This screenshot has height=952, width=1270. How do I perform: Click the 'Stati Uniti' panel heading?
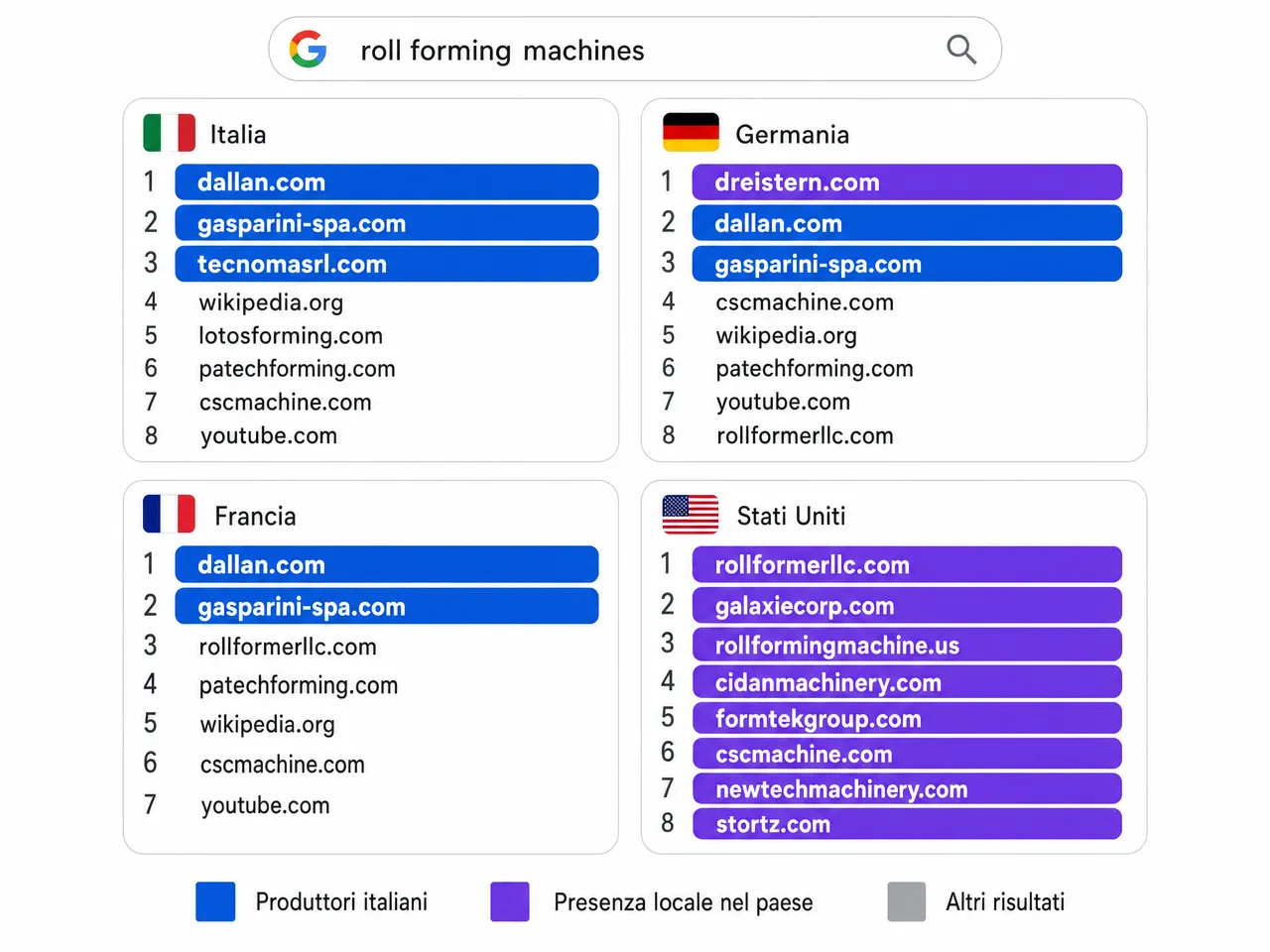point(791,516)
